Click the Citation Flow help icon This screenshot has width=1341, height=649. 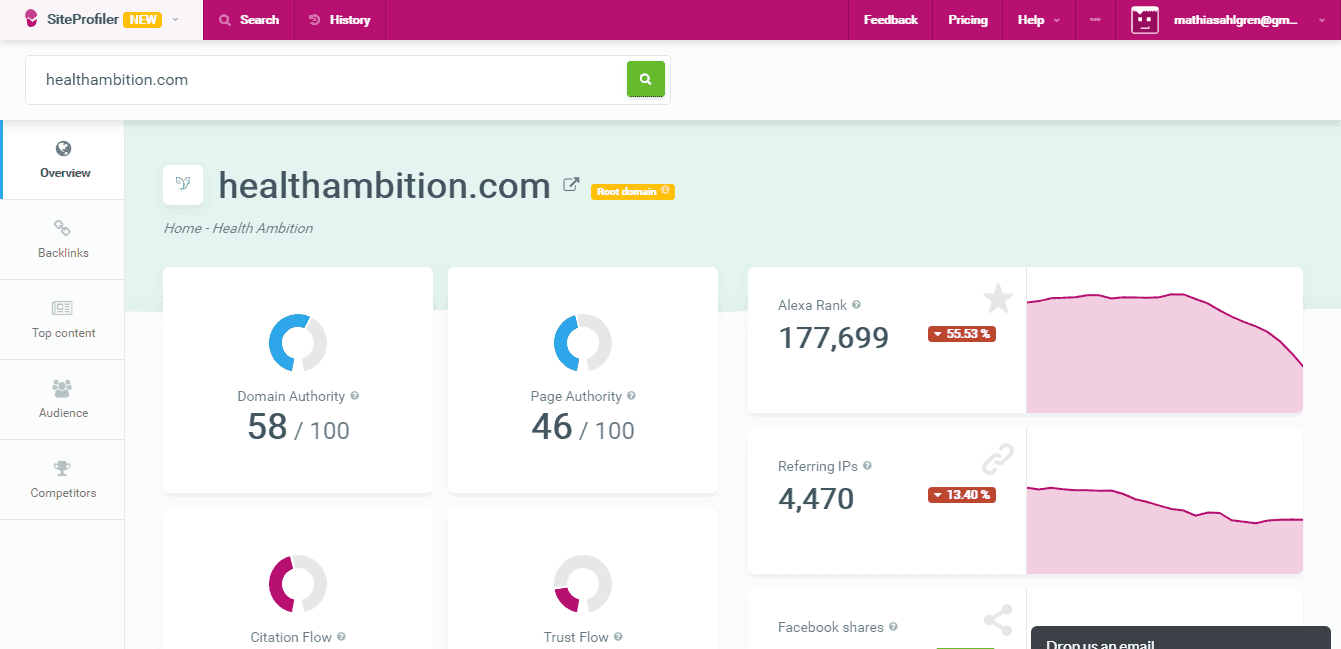tap(341, 637)
